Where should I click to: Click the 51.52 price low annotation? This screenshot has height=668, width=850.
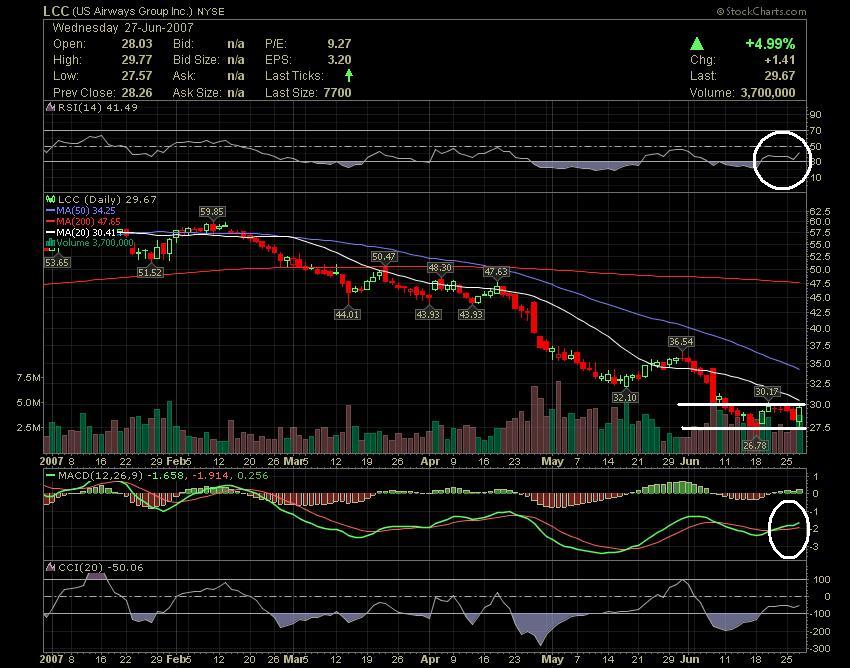(150, 272)
